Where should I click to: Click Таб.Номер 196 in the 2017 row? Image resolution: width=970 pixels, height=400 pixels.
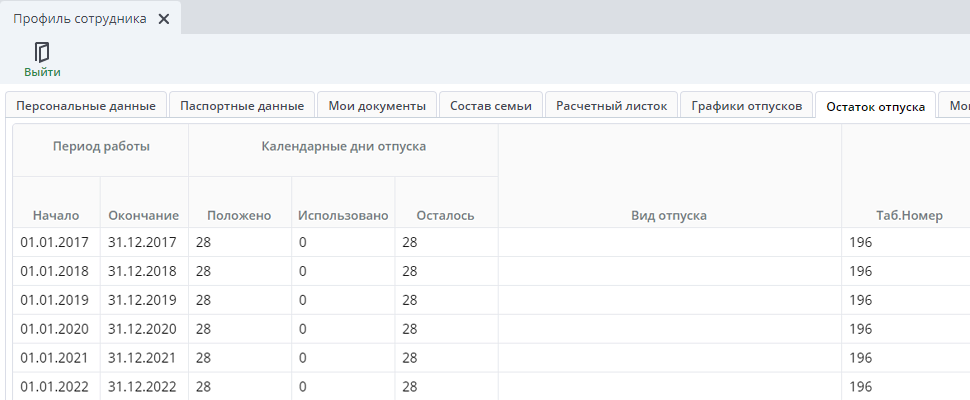click(x=906, y=242)
